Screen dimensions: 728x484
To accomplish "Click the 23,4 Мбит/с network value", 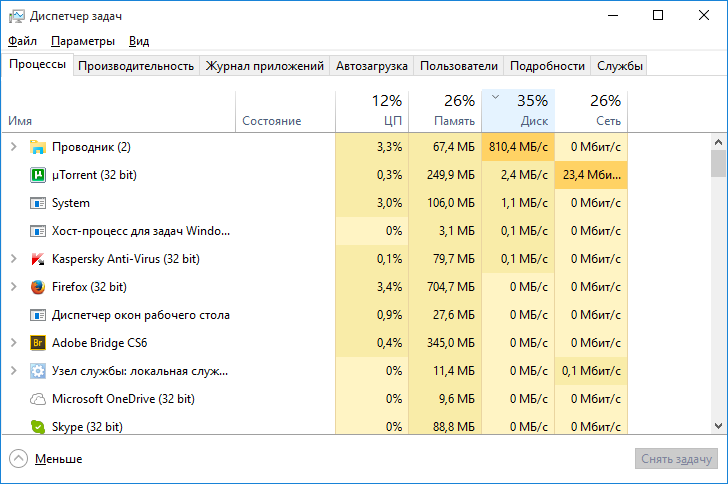I will pos(591,175).
